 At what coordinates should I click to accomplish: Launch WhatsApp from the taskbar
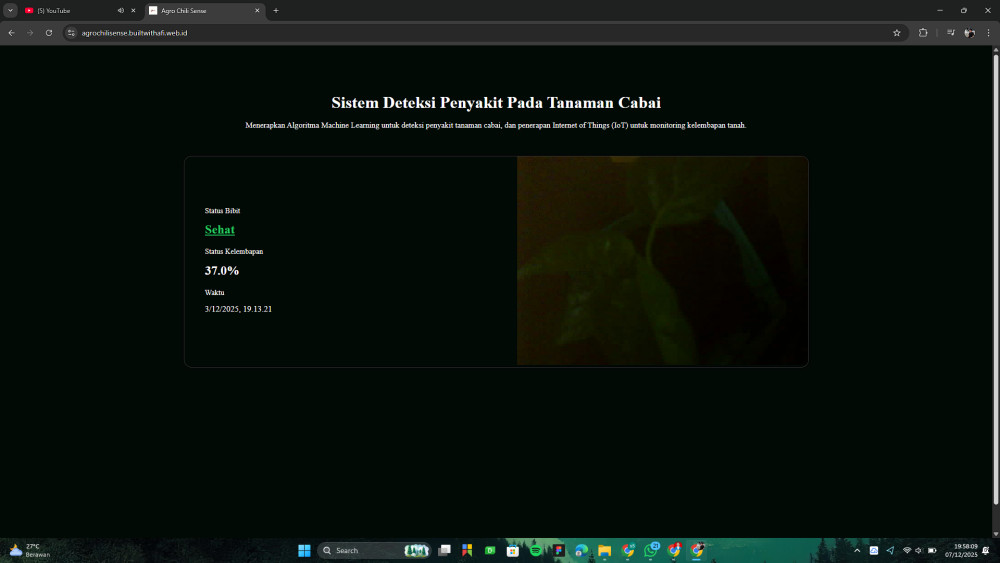(x=651, y=550)
